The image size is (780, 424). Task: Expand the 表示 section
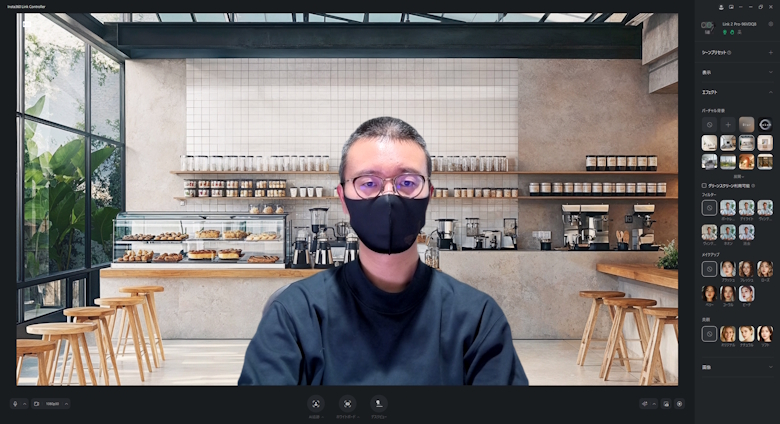(x=770, y=72)
